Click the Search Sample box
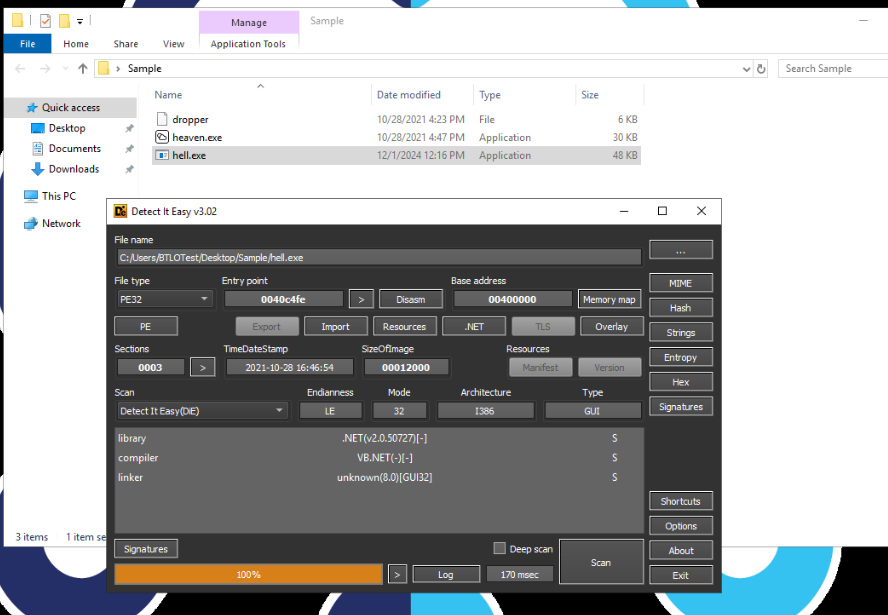 pos(832,69)
